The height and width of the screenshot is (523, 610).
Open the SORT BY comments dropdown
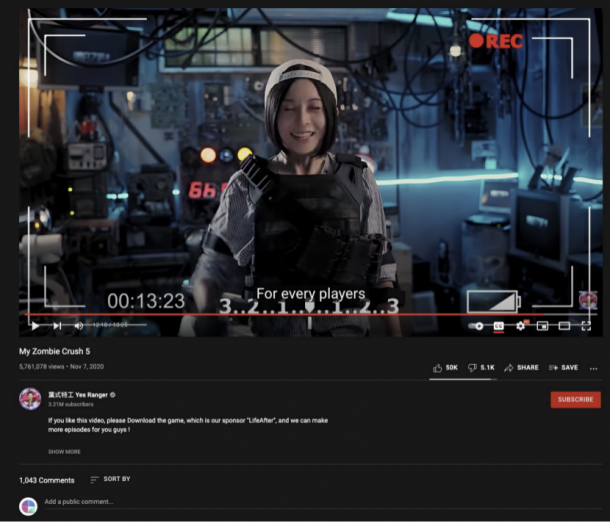110,479
